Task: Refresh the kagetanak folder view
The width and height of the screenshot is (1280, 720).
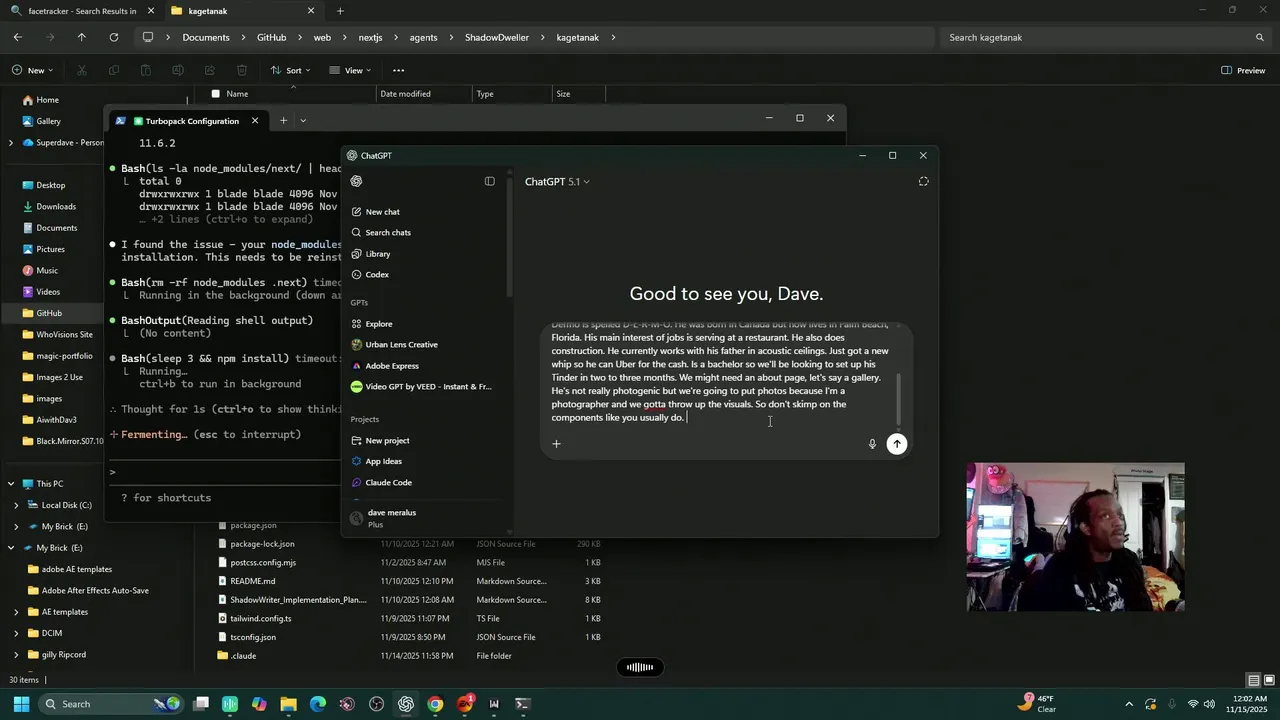Action: [x=114, y=37]
